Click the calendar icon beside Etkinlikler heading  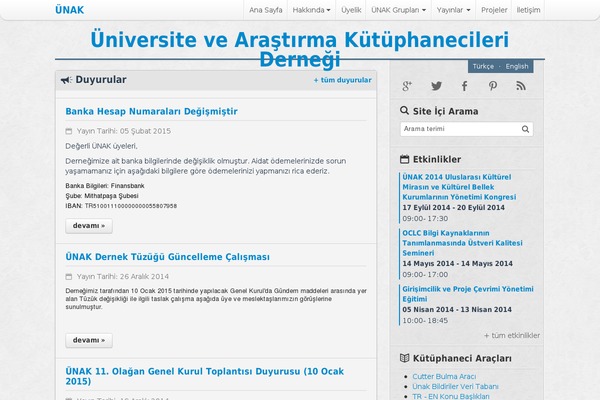[x=404, y=159]
